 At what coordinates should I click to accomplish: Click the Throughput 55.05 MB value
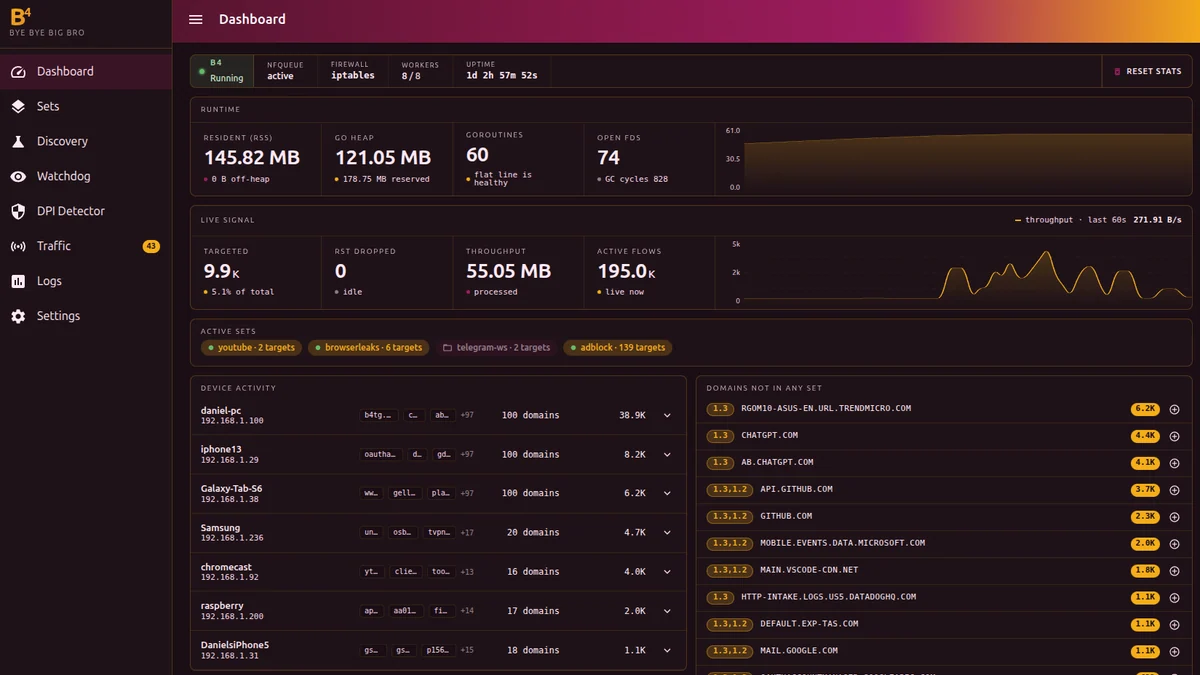(508, 271)
